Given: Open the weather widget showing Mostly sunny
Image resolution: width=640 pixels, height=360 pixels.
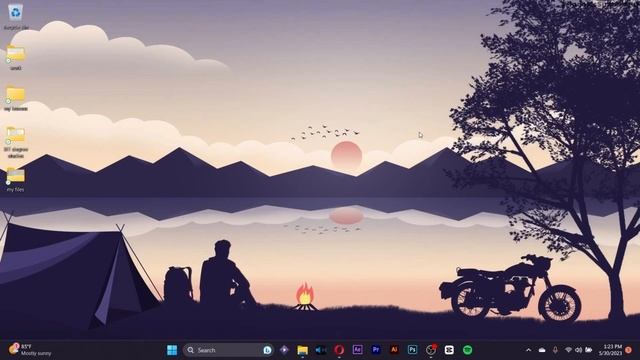Looking at the screenshot, I should [x=30, y=350].
